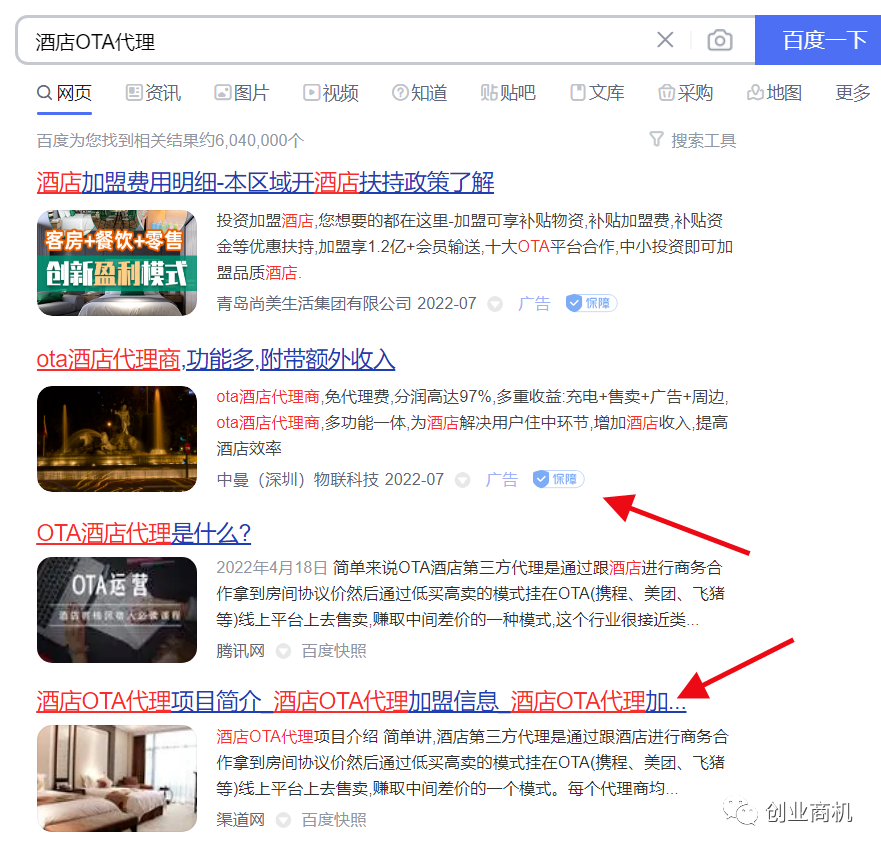Click the result count text 约6,040,000个

(x=251, y=140)
